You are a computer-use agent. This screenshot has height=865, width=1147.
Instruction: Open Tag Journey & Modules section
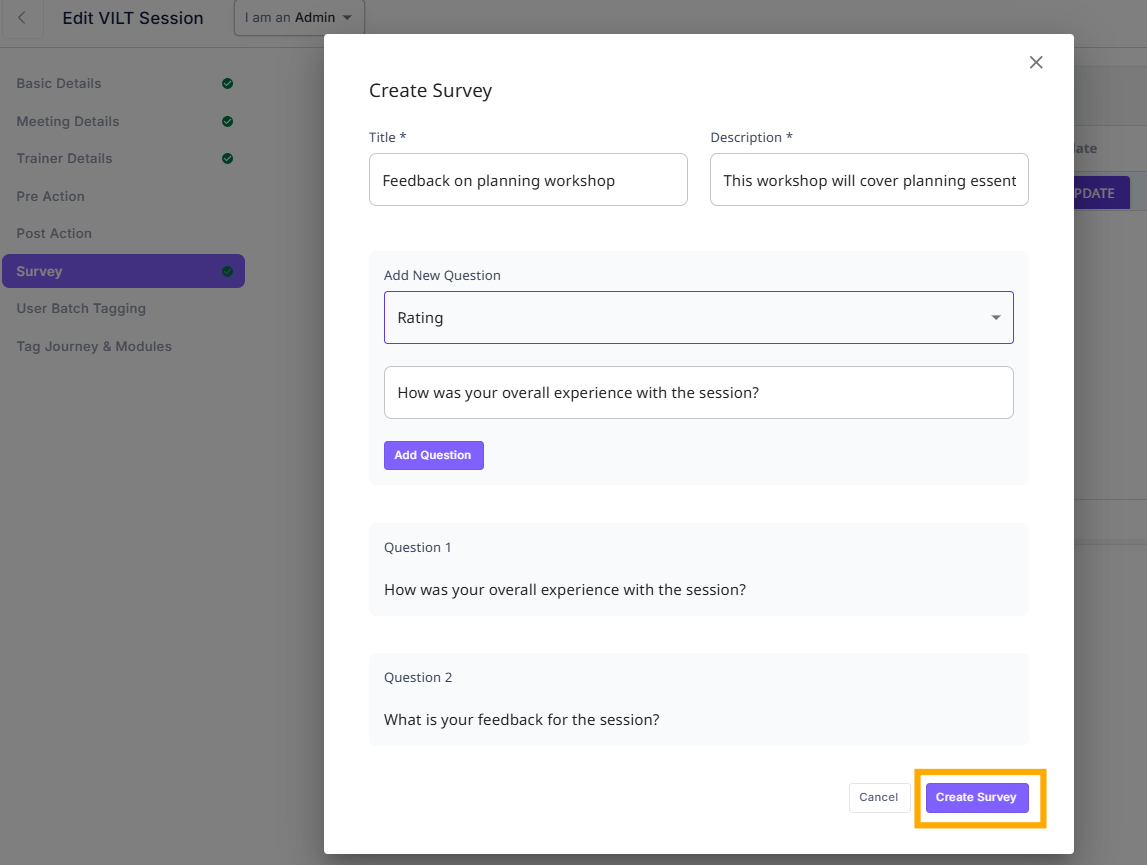94,346
